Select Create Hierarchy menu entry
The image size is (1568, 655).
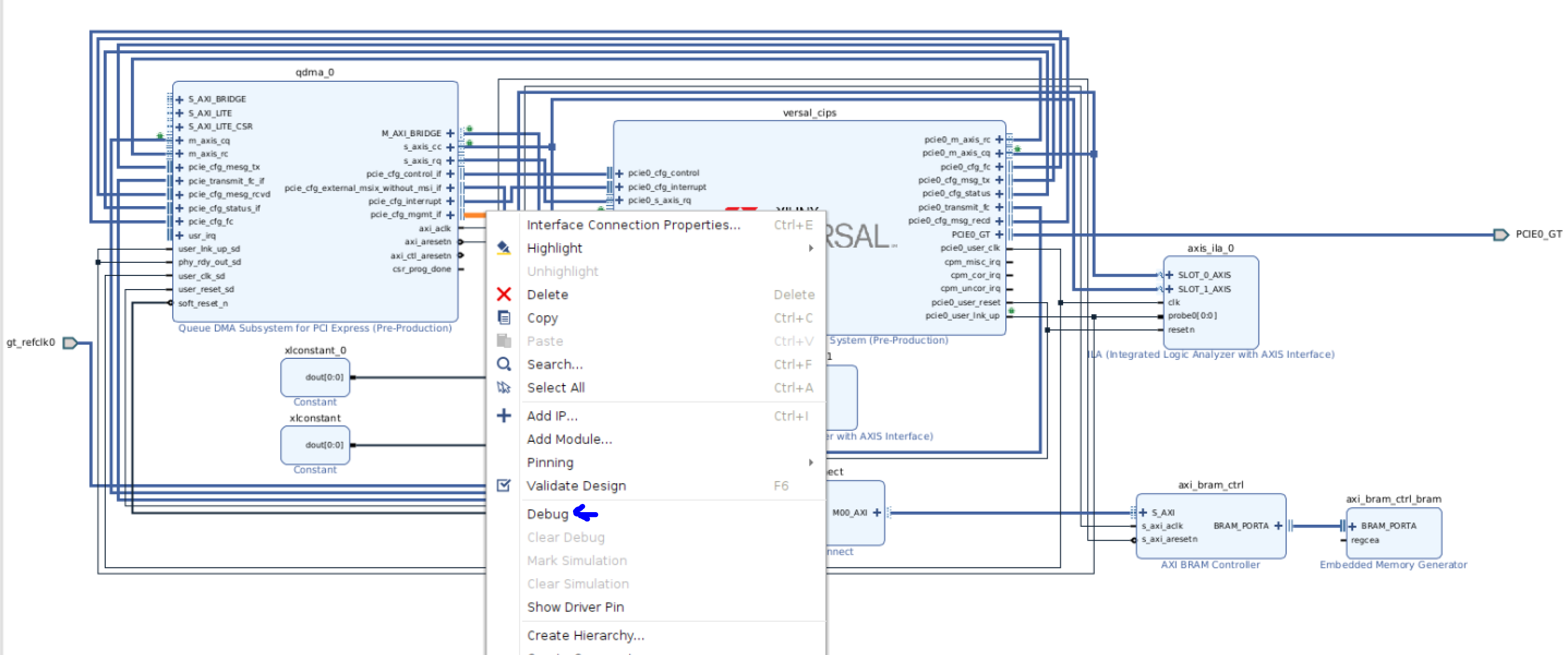pyautogui.click(x=584, y=635)
